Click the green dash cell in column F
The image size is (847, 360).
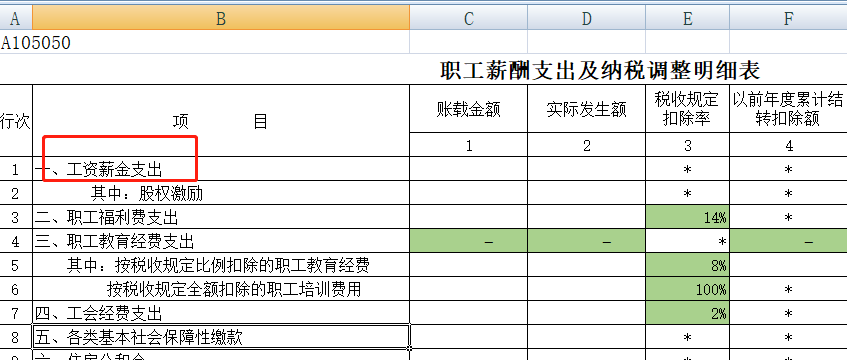788,241
